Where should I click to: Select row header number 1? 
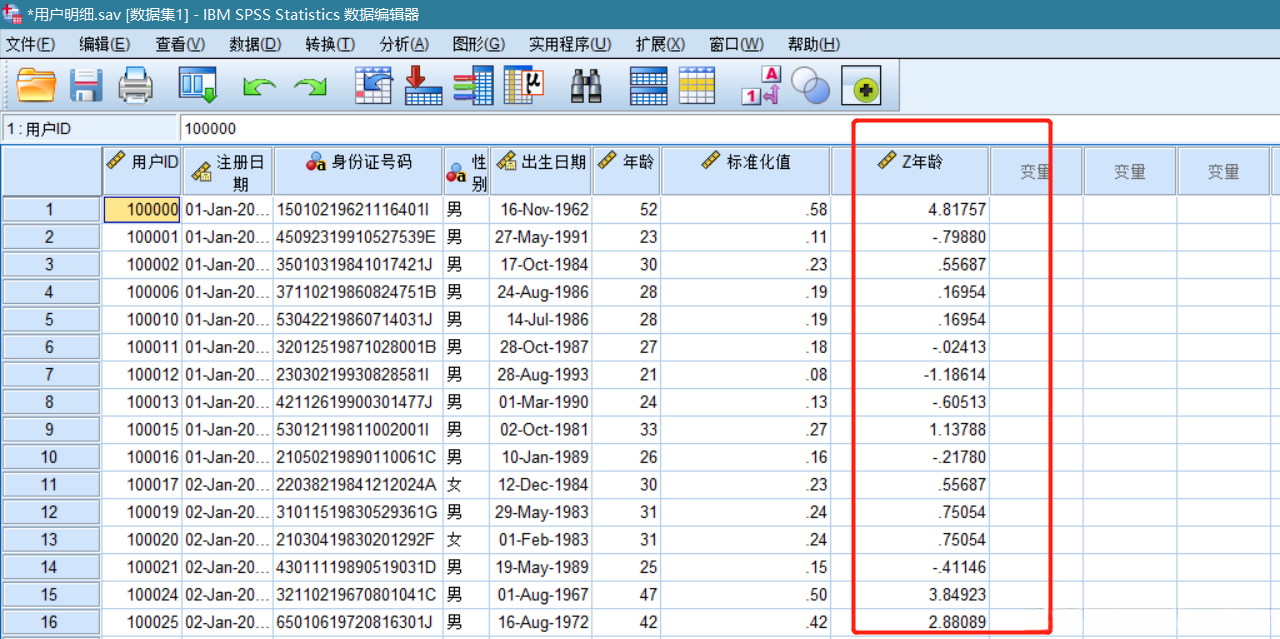51,210
